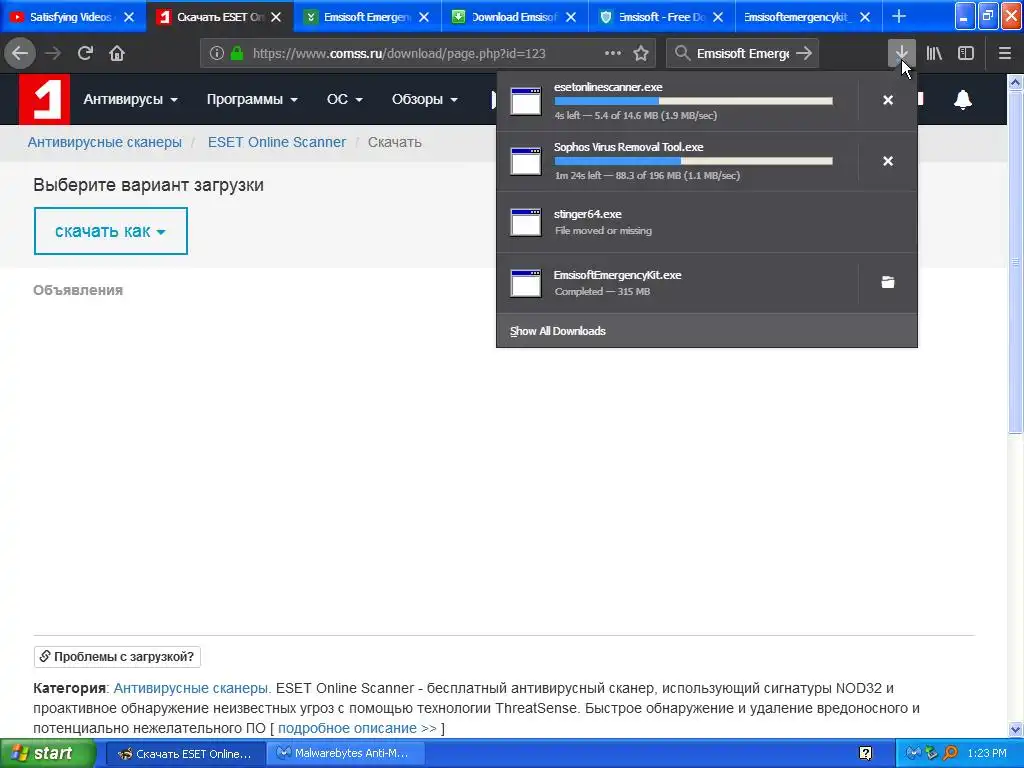
Task: Bookmark this page with the star
Action: coord(641,54)
